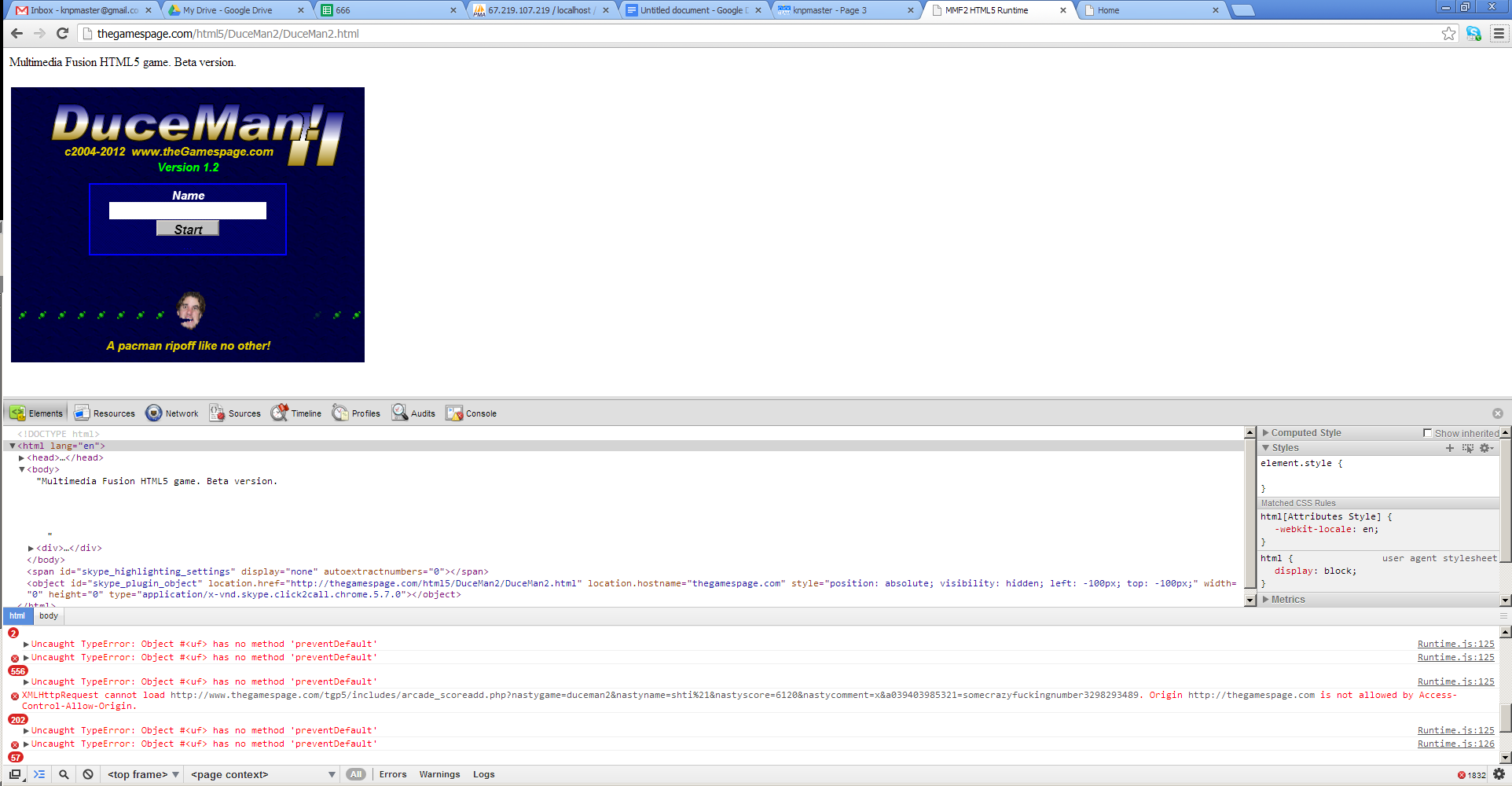Bookmark this page with the star icon
This screenshot has height=786, width=1512.
[1448, 34]
